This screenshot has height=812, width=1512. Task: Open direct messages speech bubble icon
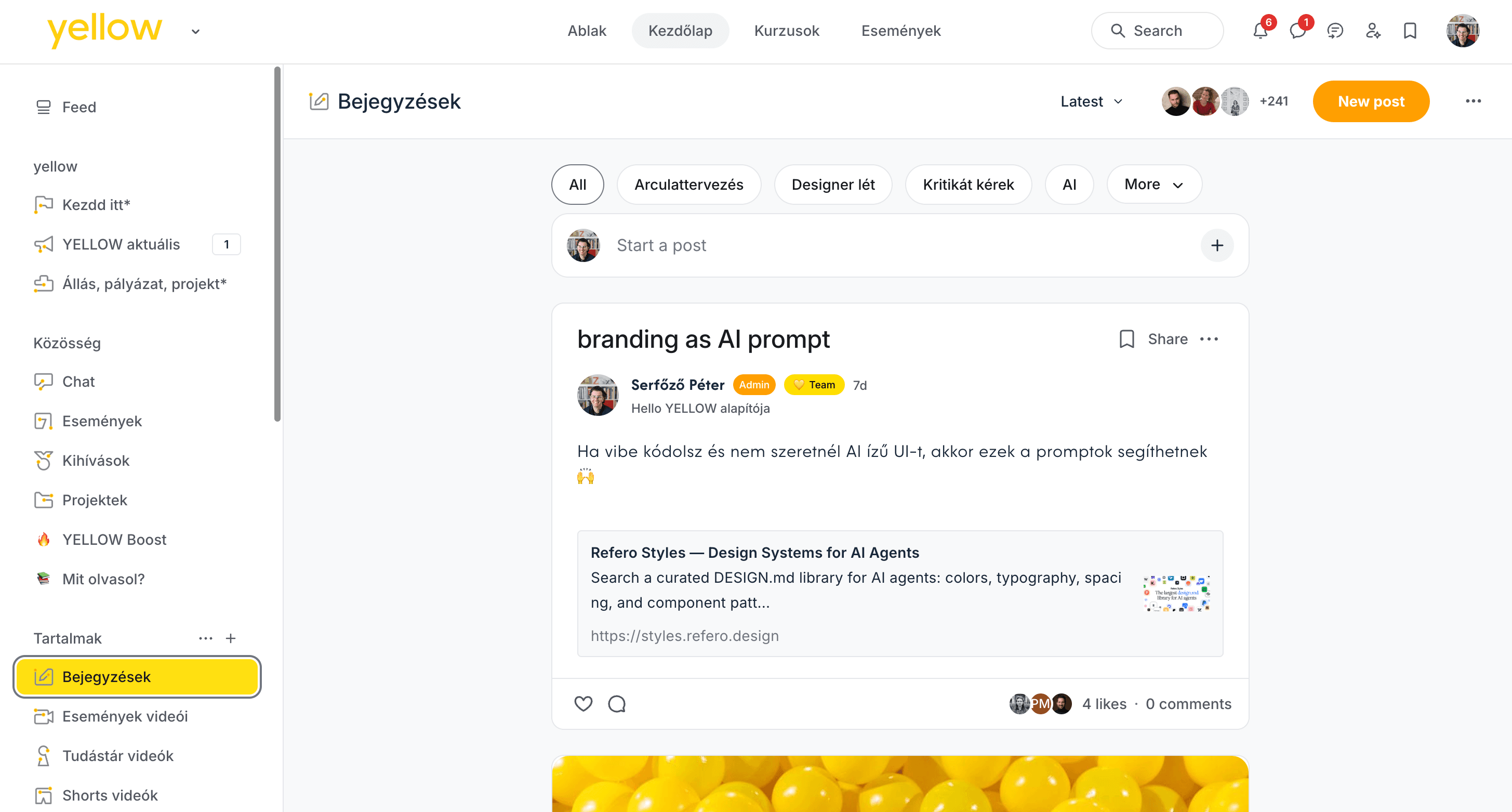point(1298,31)
